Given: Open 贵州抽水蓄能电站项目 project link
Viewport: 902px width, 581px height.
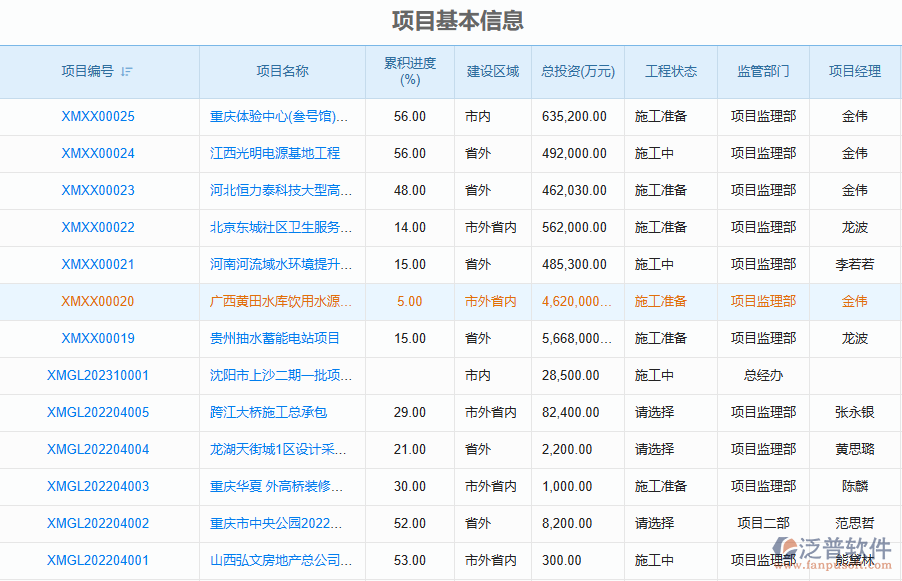Looking at the screenshot, I should (x=275, y=338).
